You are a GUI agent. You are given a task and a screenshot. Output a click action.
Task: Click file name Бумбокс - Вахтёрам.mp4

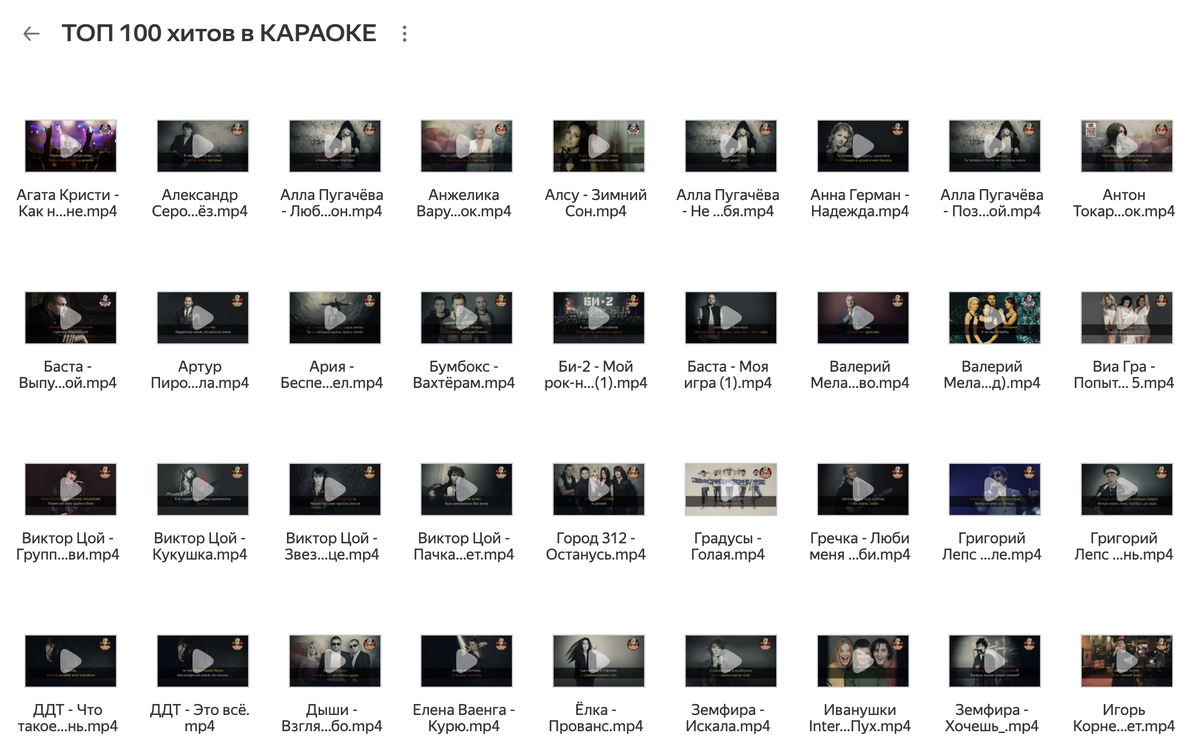(x=464, y=375)
